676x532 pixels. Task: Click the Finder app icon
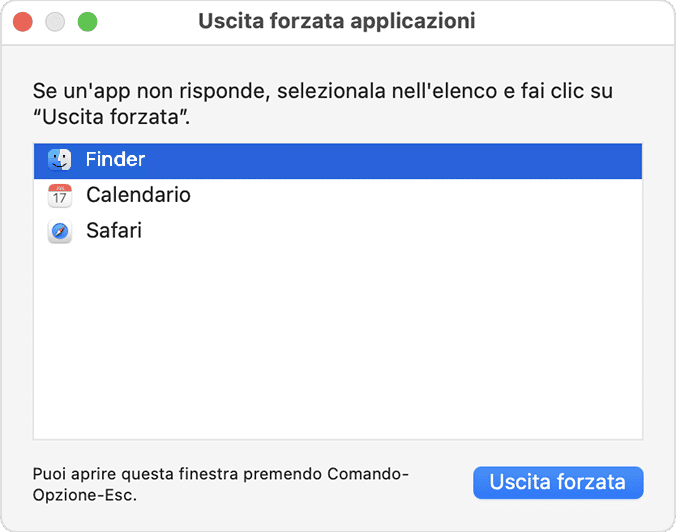(60, 160)
